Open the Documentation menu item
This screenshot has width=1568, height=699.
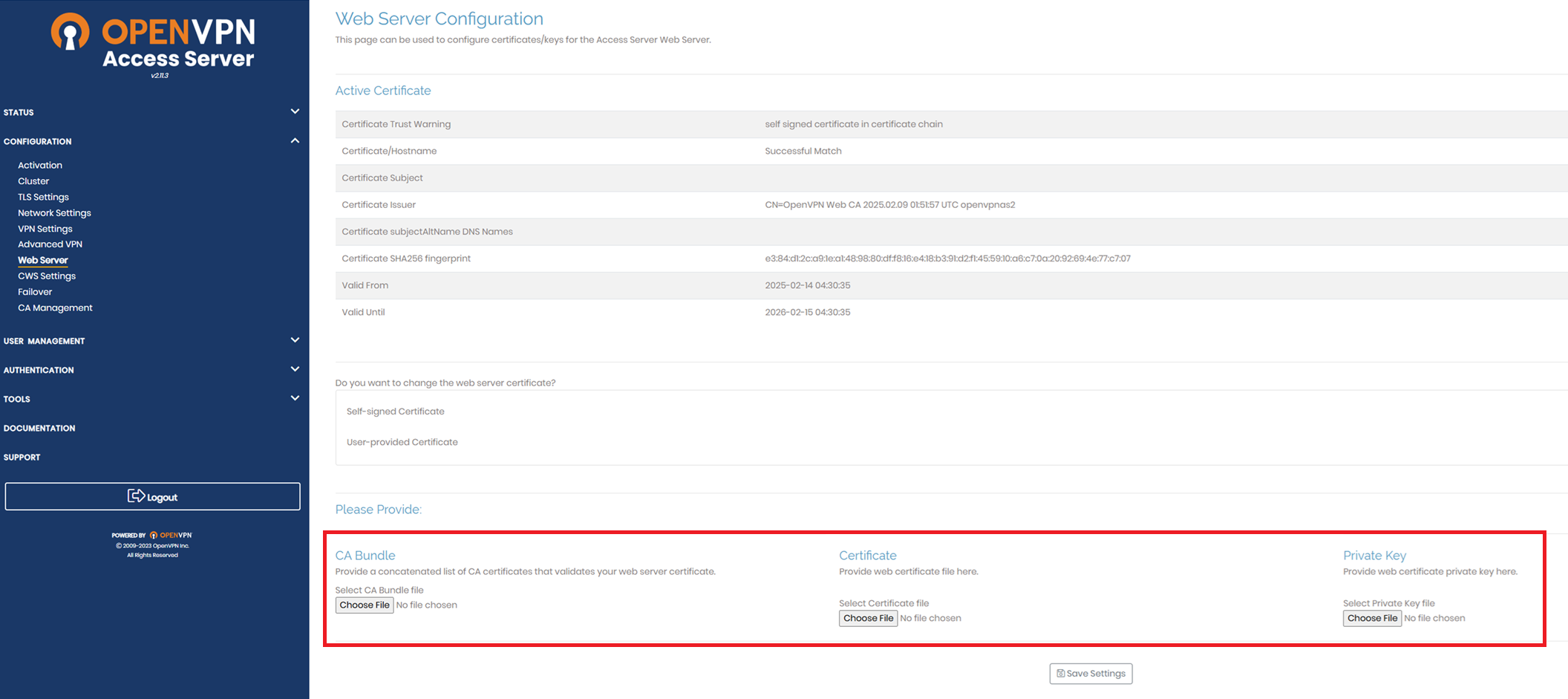[x=39, y=428]
